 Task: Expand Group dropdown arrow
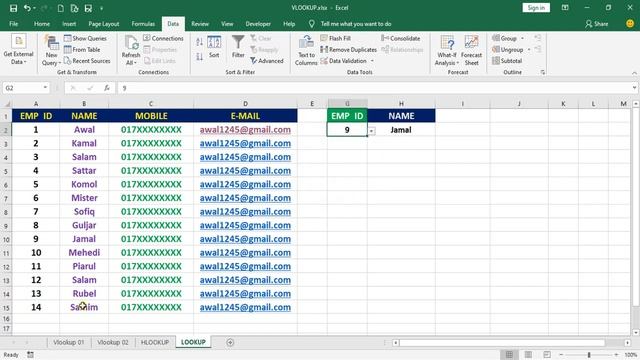(522, 38)
